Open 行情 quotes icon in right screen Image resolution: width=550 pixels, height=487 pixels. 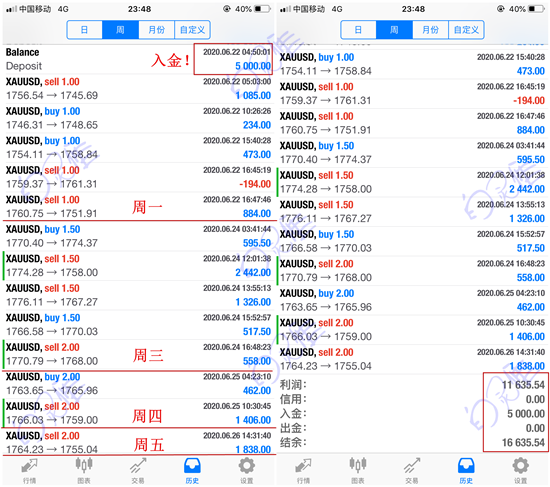pos(303,471)
